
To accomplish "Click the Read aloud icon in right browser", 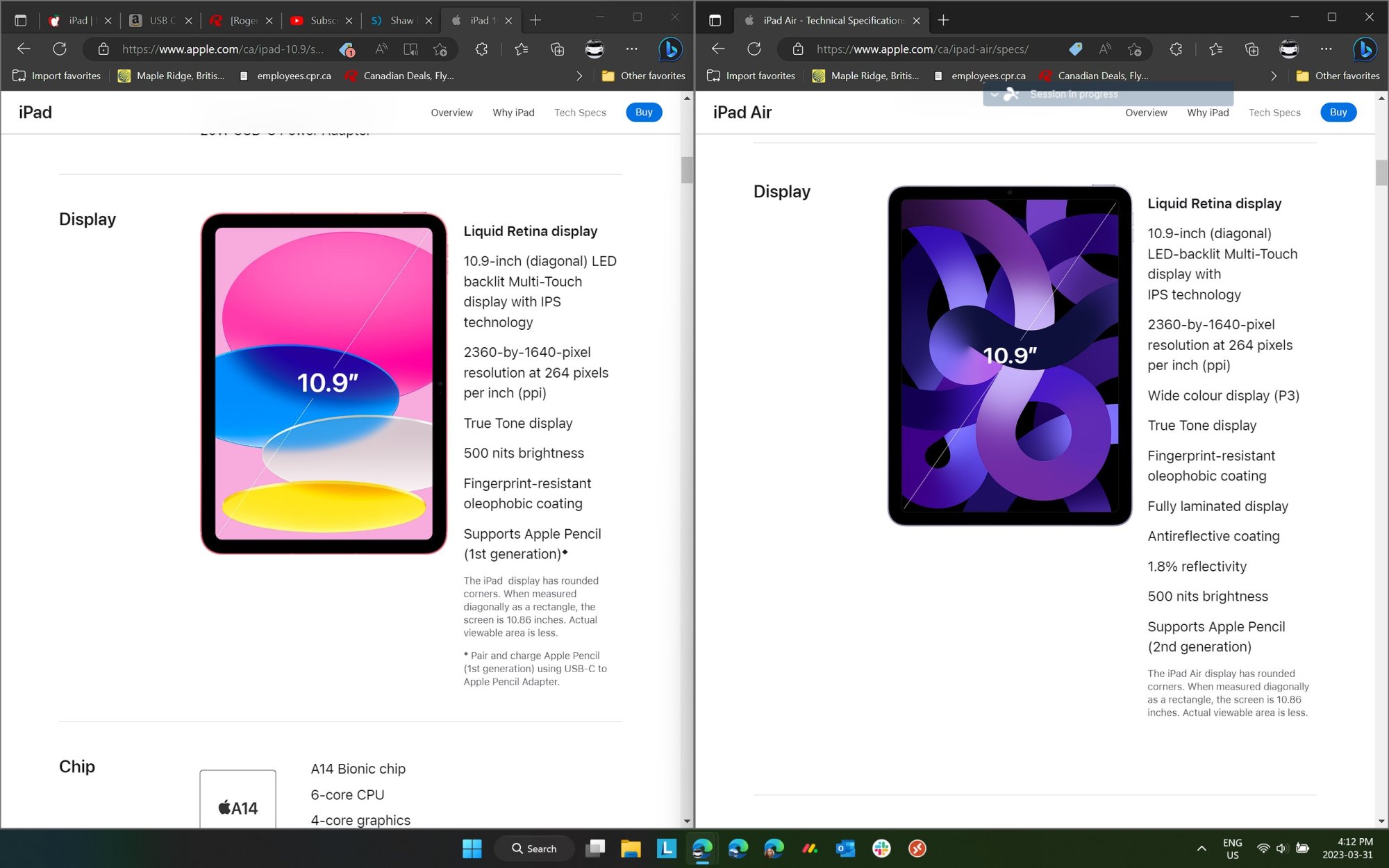I will pos(1105,49).
